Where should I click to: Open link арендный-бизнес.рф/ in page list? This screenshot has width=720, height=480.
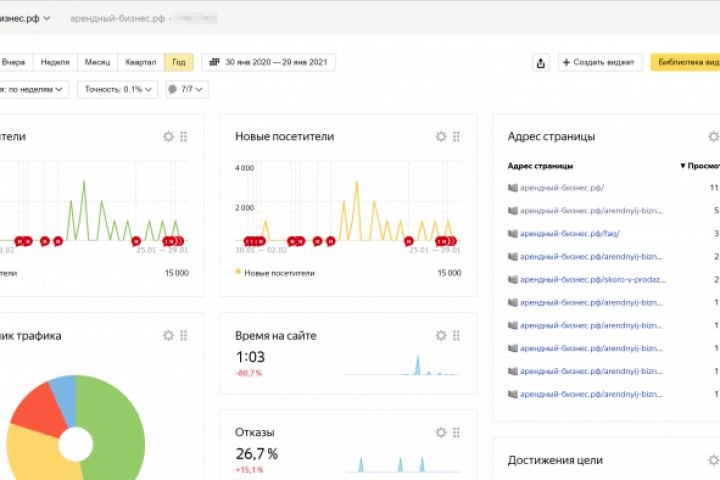click(x=562, y=187)
